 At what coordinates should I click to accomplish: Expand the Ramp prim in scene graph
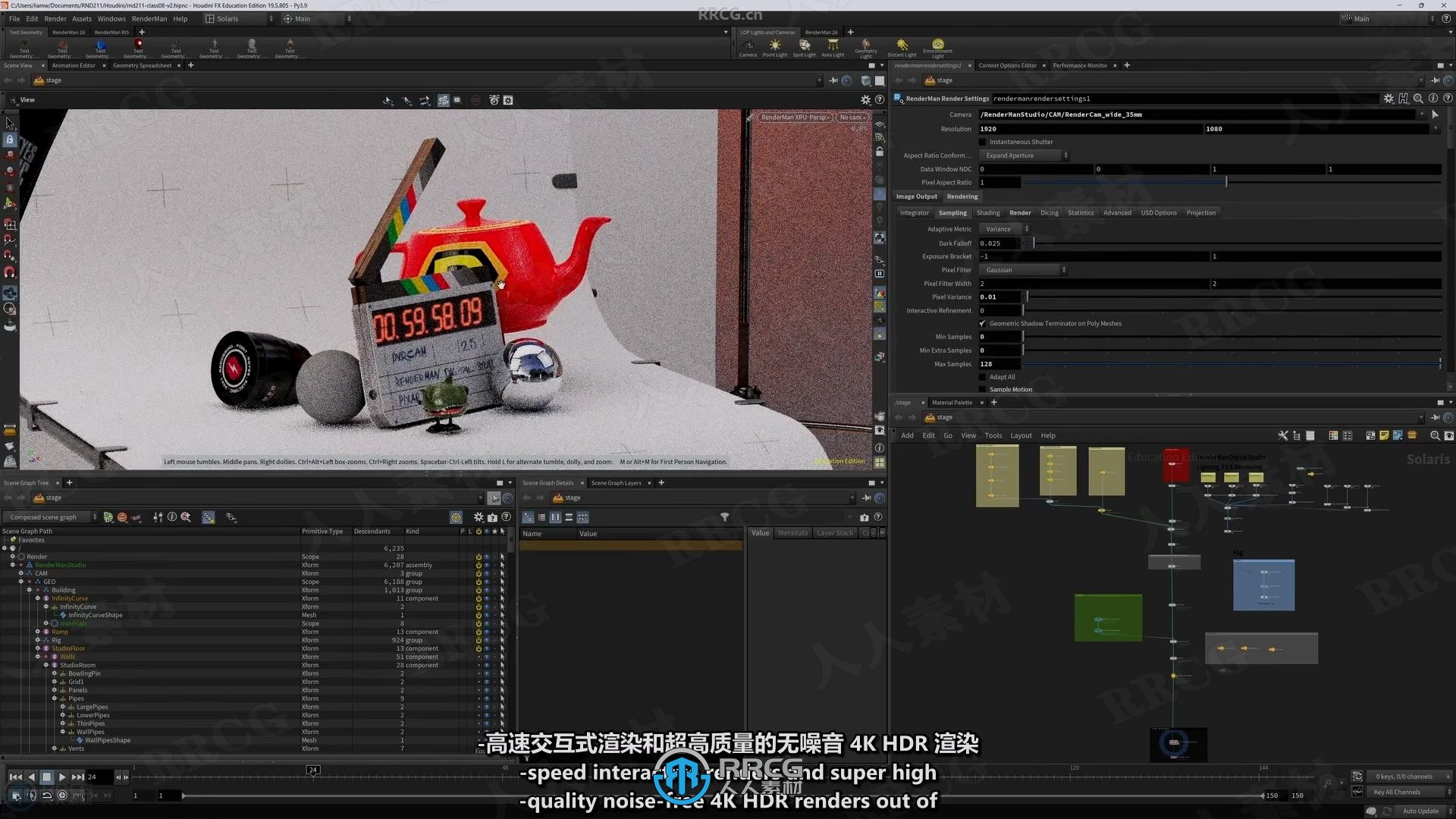(x=38, y=632)
